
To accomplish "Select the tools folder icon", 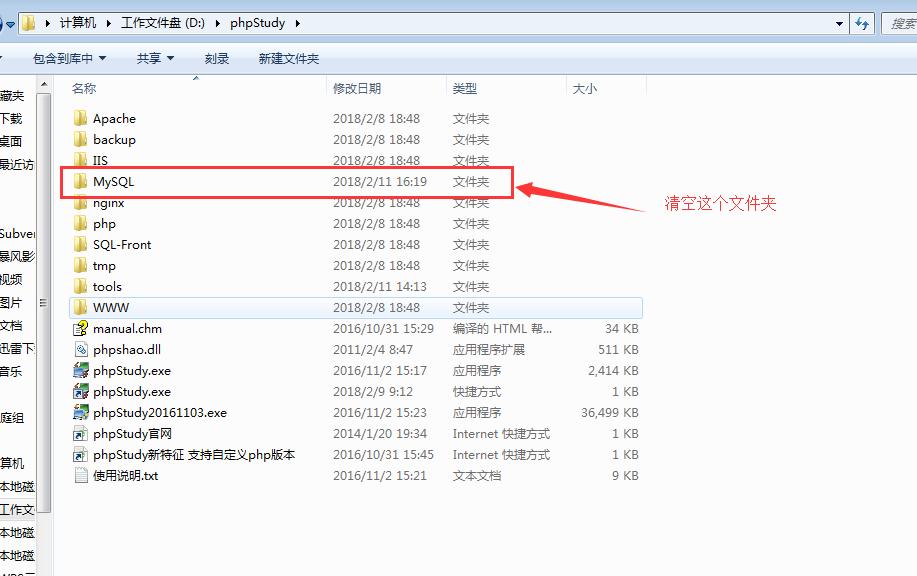I will pyautogui.click(x=80, y=287).
